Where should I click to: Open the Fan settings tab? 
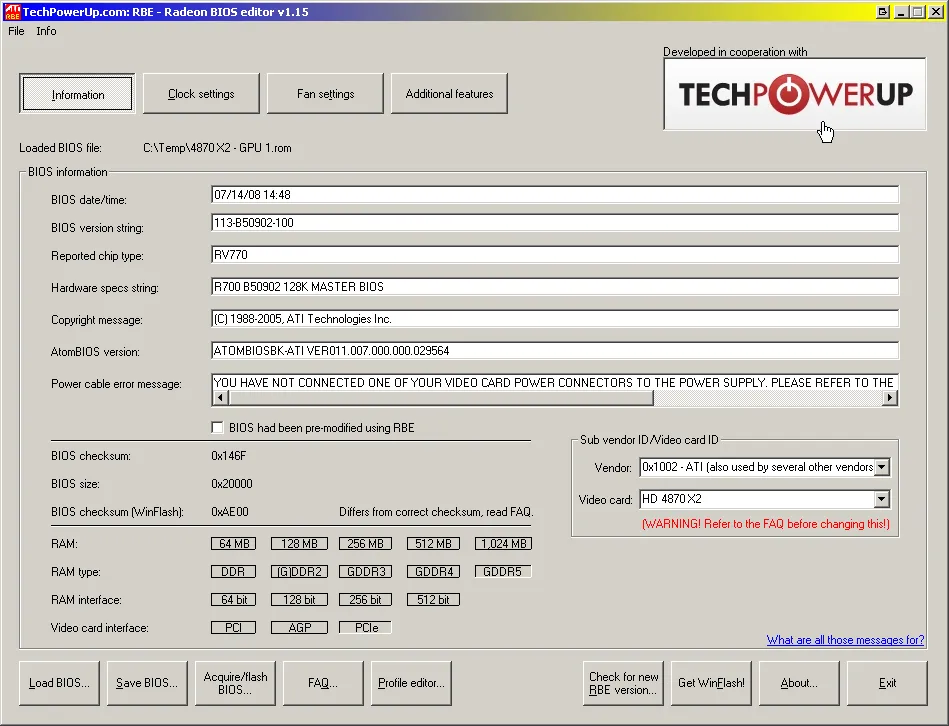point(324,93)
